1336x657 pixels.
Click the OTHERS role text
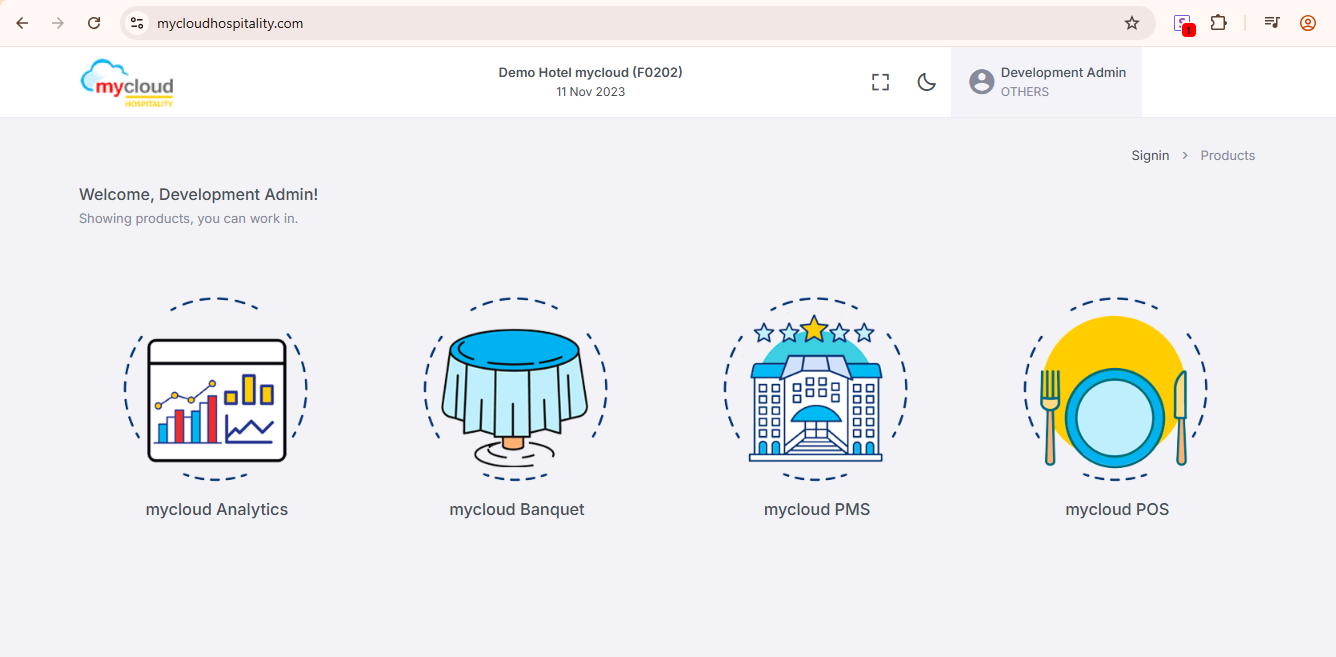pyautogui.click(x=1025, y=92)
